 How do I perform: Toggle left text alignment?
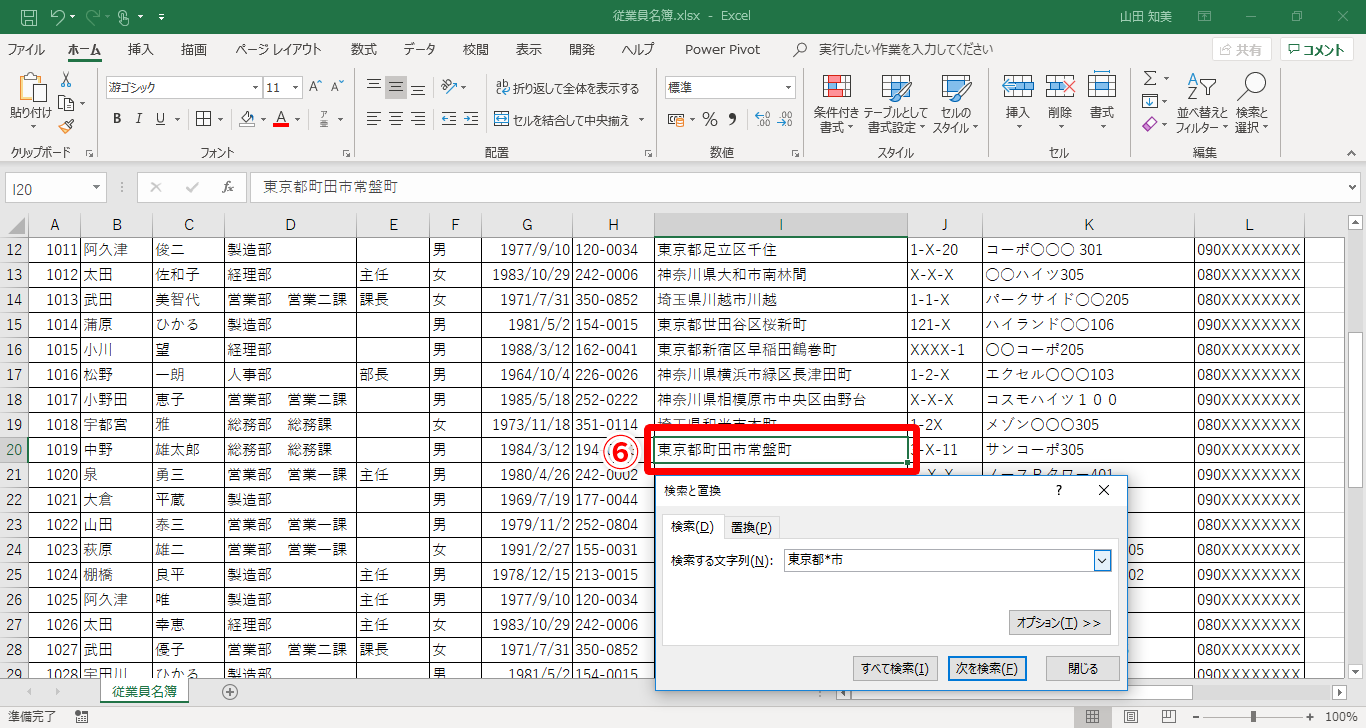tap(374, 119)
